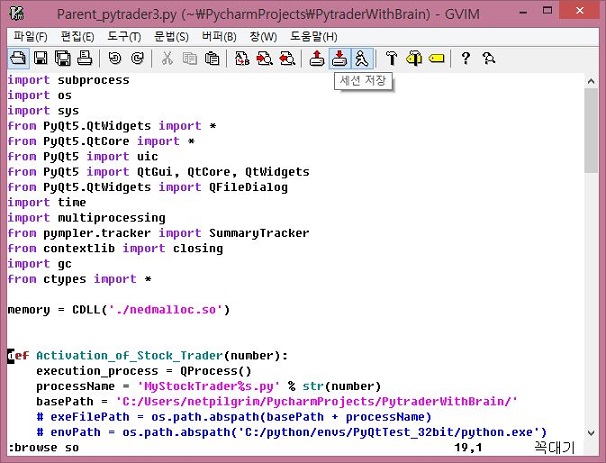This screenshot has width=606, height=463.
Task: Click the './nedmalloc.so' string
Action: [x=165, y=310]
